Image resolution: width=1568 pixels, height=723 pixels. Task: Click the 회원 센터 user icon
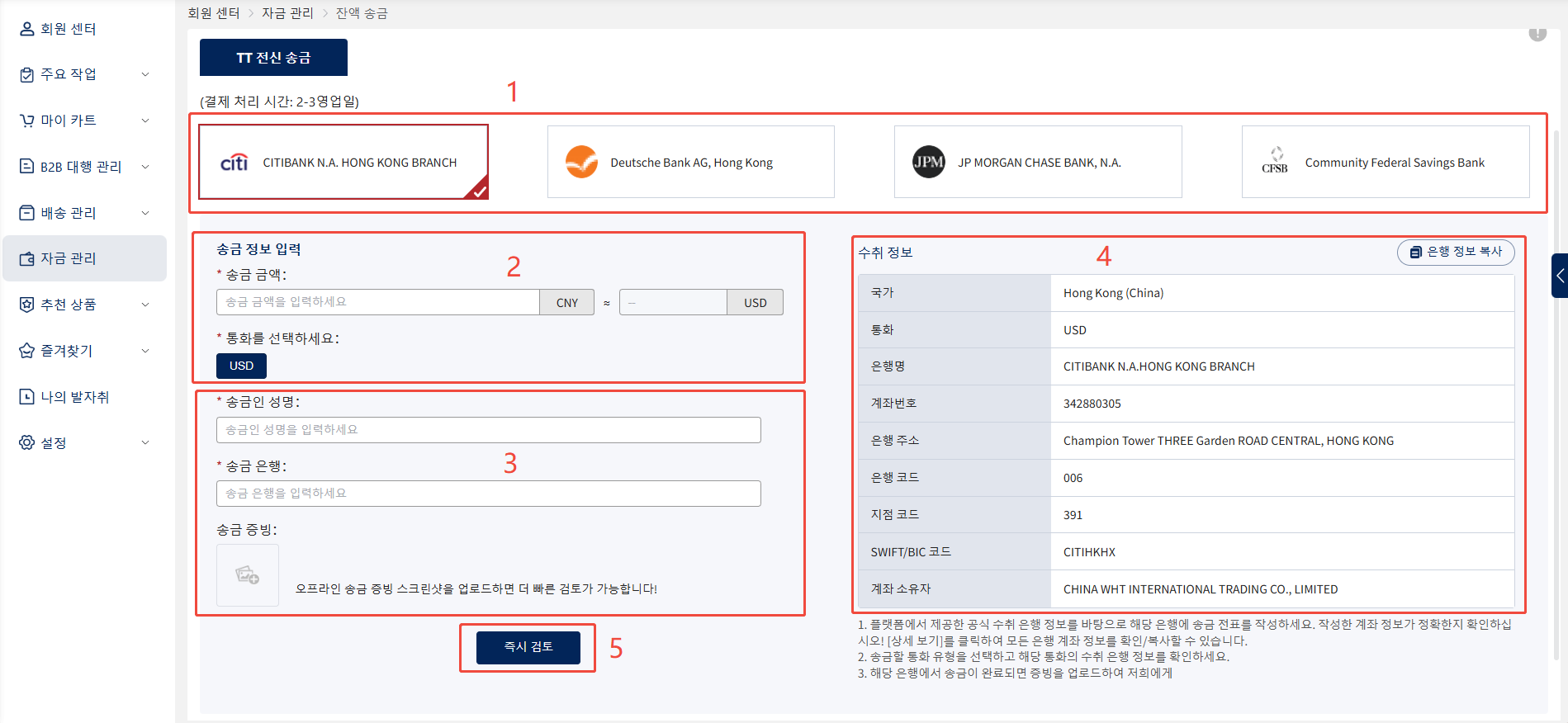(x=26, y=29)
